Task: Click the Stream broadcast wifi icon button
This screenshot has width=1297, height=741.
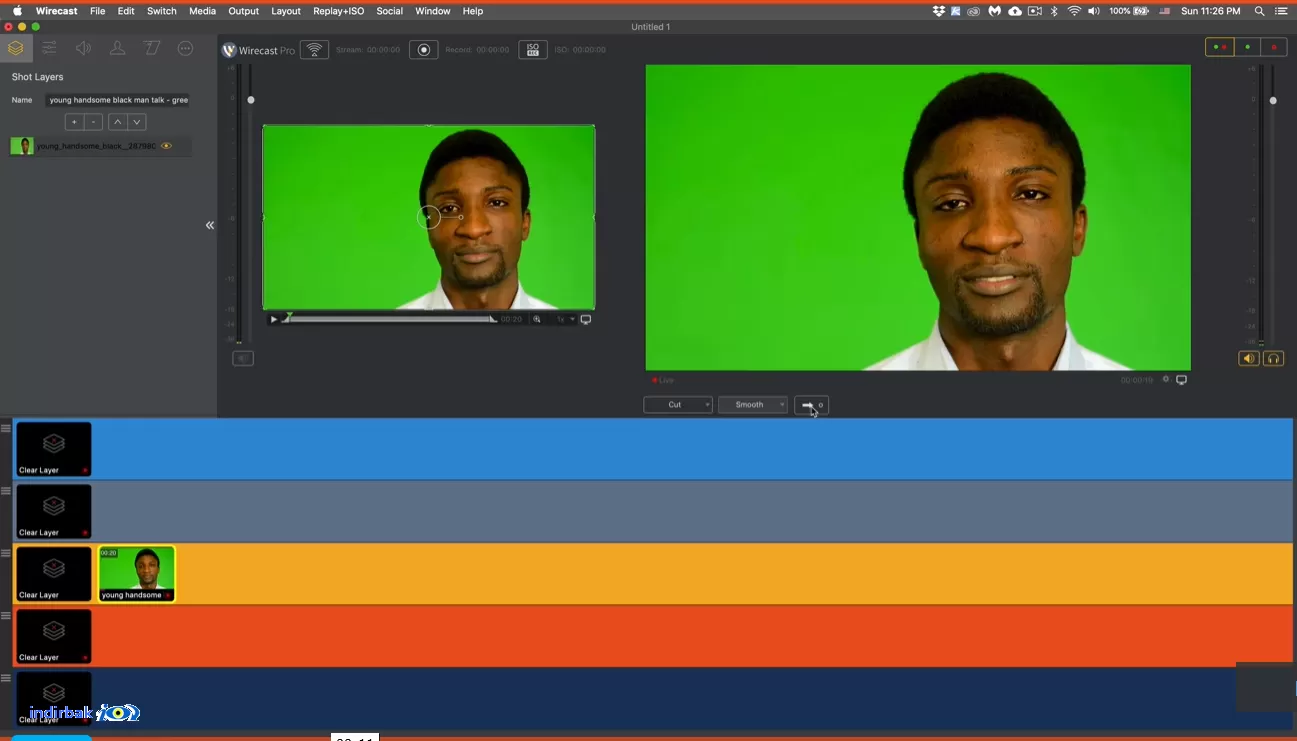Action: point(314,49)
